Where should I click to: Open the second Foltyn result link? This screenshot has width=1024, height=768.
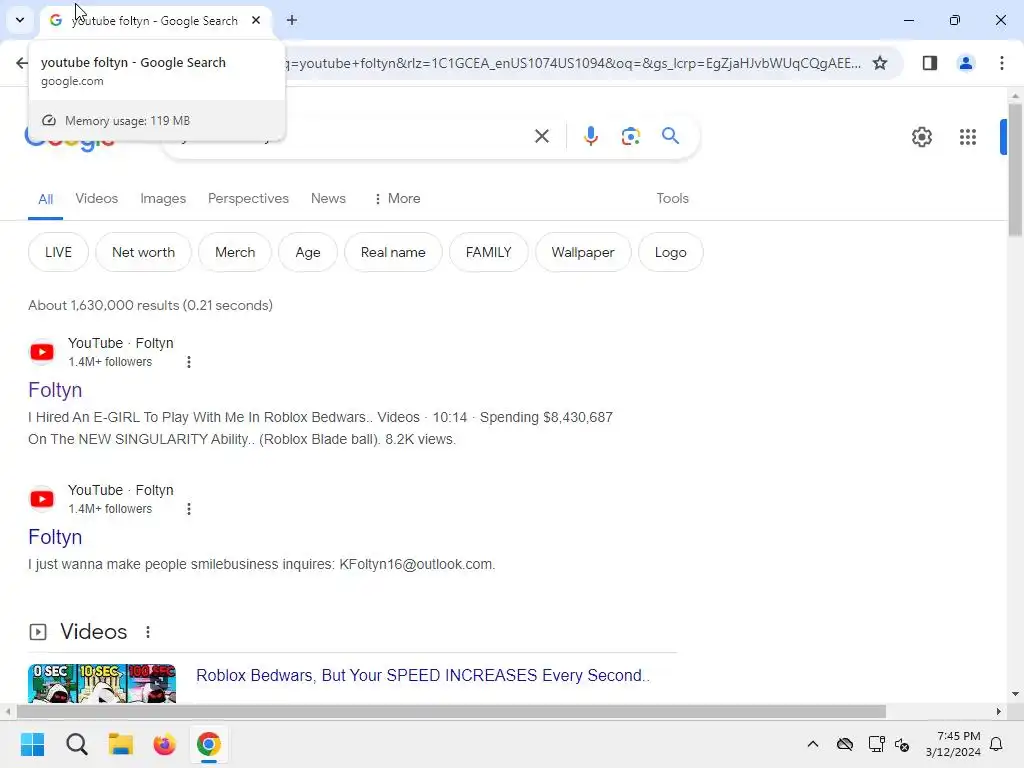point(55,537)
